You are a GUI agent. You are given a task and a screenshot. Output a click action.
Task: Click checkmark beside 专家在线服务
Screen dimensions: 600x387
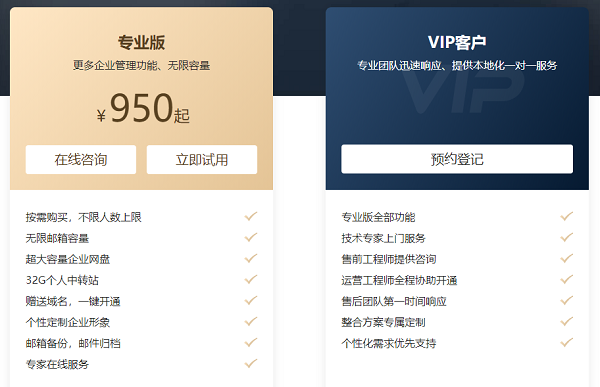[251, 364]
